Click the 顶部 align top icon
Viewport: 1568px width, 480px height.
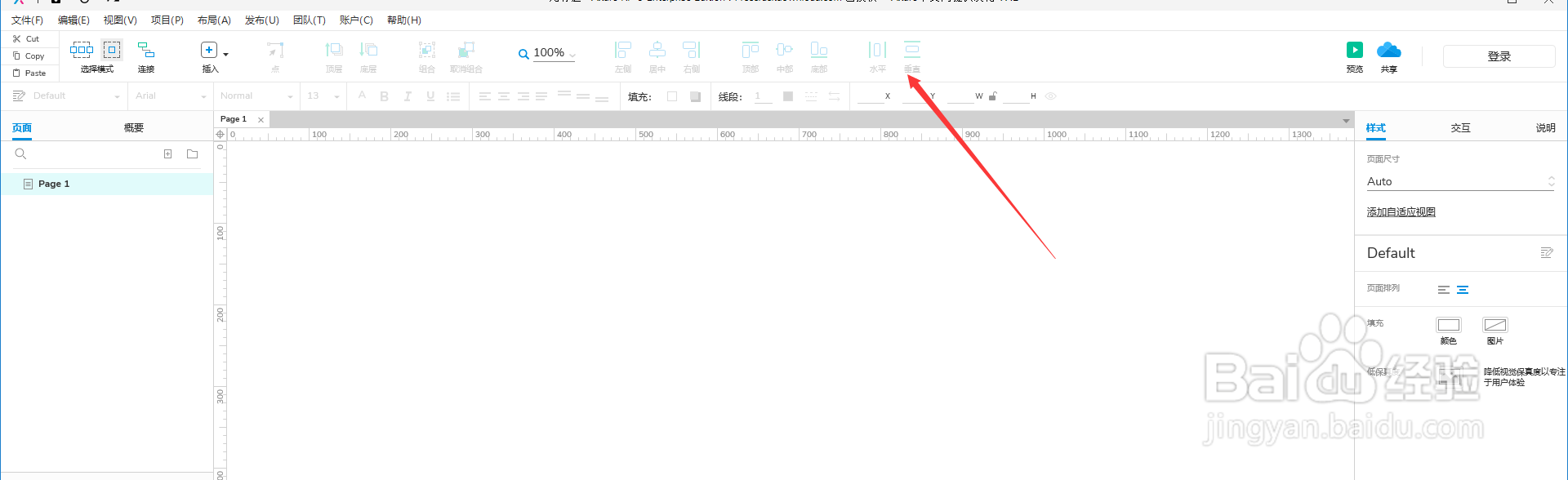point(751,50)
